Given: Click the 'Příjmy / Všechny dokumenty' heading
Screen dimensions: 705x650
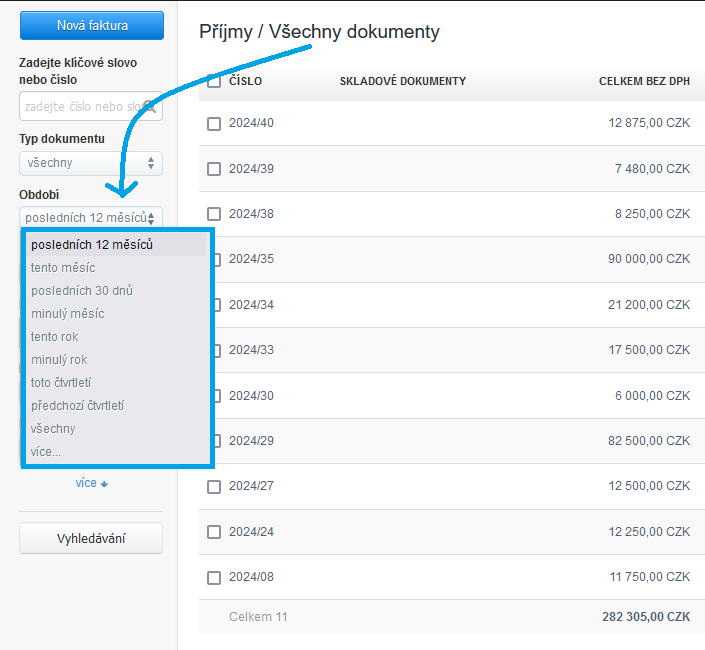Looking at the screenshot, I should coord(319,32).
